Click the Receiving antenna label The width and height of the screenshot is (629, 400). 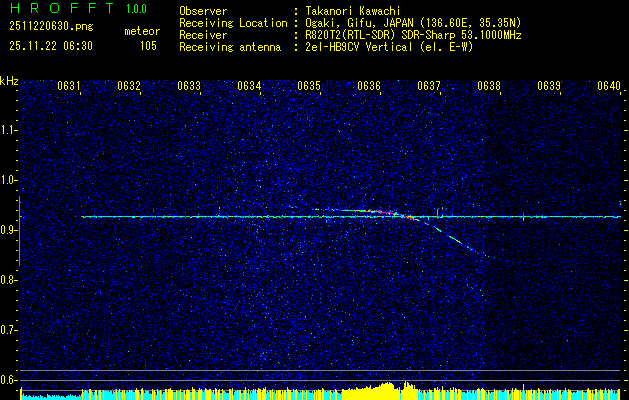pos(230,47)
